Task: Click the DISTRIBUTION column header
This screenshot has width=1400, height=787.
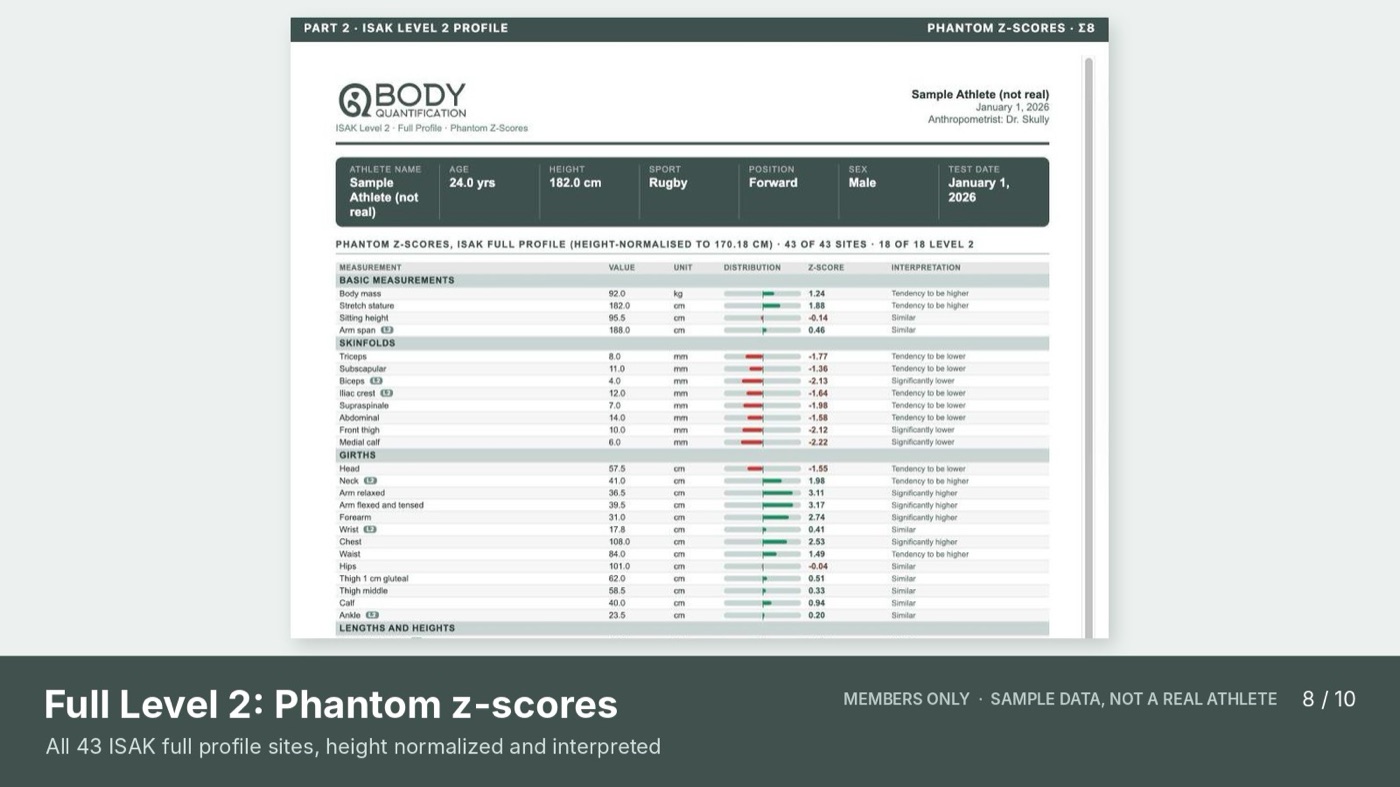Action: tap(752, 268)
